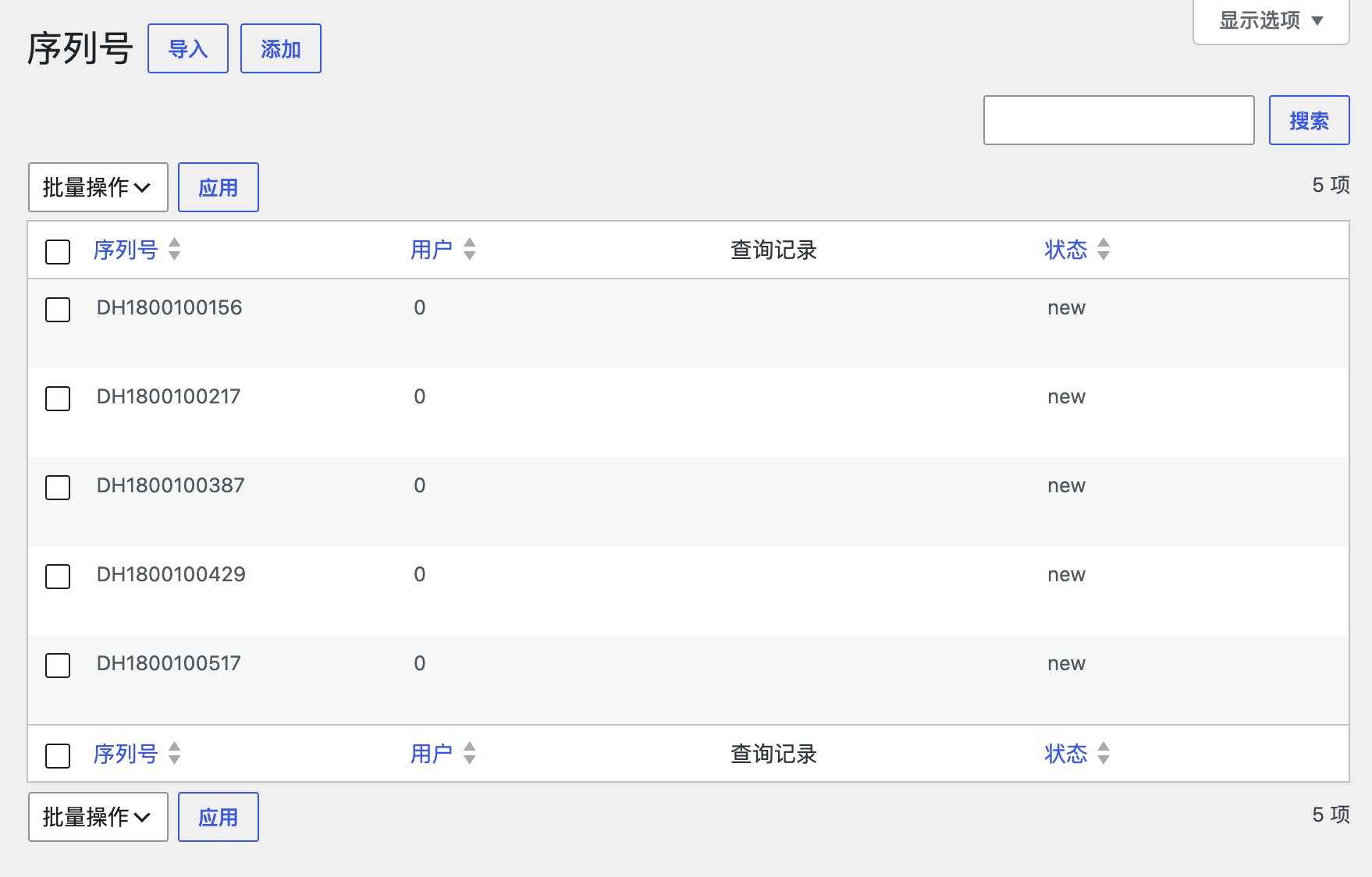Toggle select-all checkbox in table header
The width and height of the screenshot is (1372, 877).
coord(58,252)
